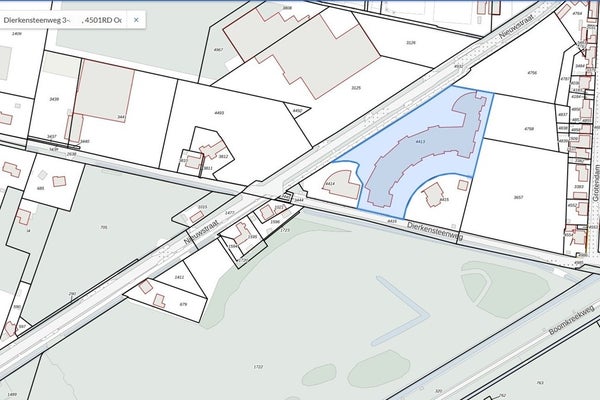
Task: Click the Boomkreekweg road label
Action: click(x=574, y=321)
